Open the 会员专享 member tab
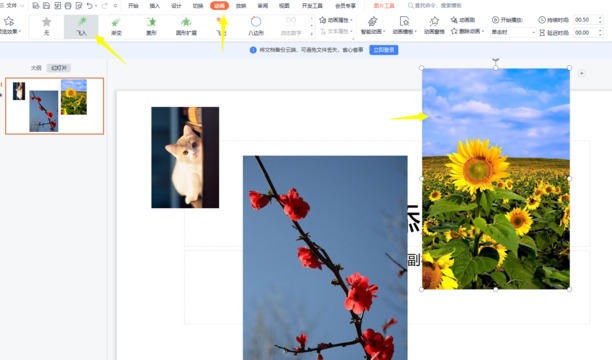 click(x=345, y=5)
